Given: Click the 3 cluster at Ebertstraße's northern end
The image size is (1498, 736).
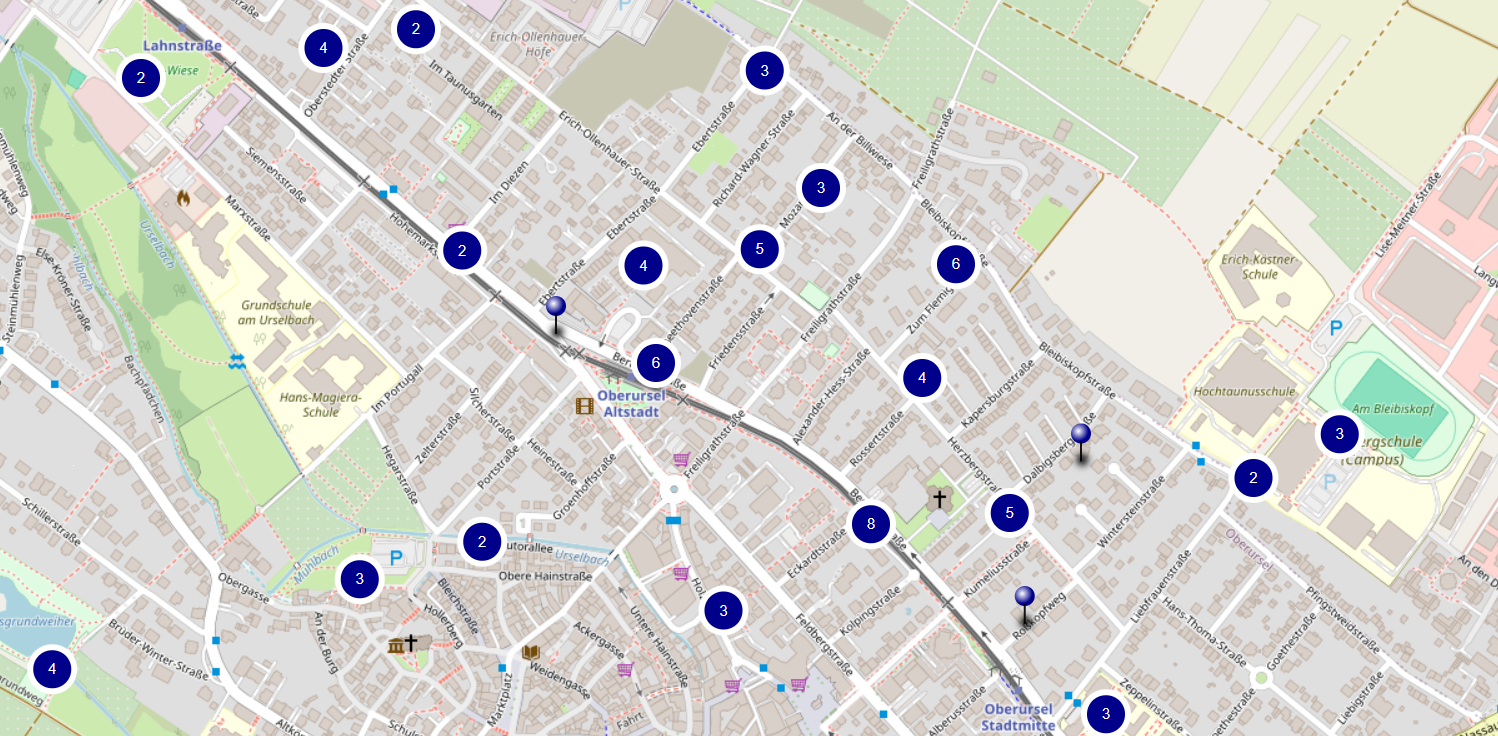Looking at the screenshot, I should pyautogui.click(x=765, y=71).
